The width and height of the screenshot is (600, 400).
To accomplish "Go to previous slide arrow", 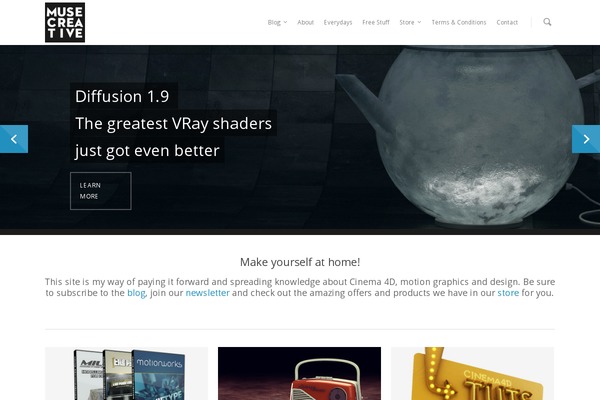I will [x=14, y=139].
